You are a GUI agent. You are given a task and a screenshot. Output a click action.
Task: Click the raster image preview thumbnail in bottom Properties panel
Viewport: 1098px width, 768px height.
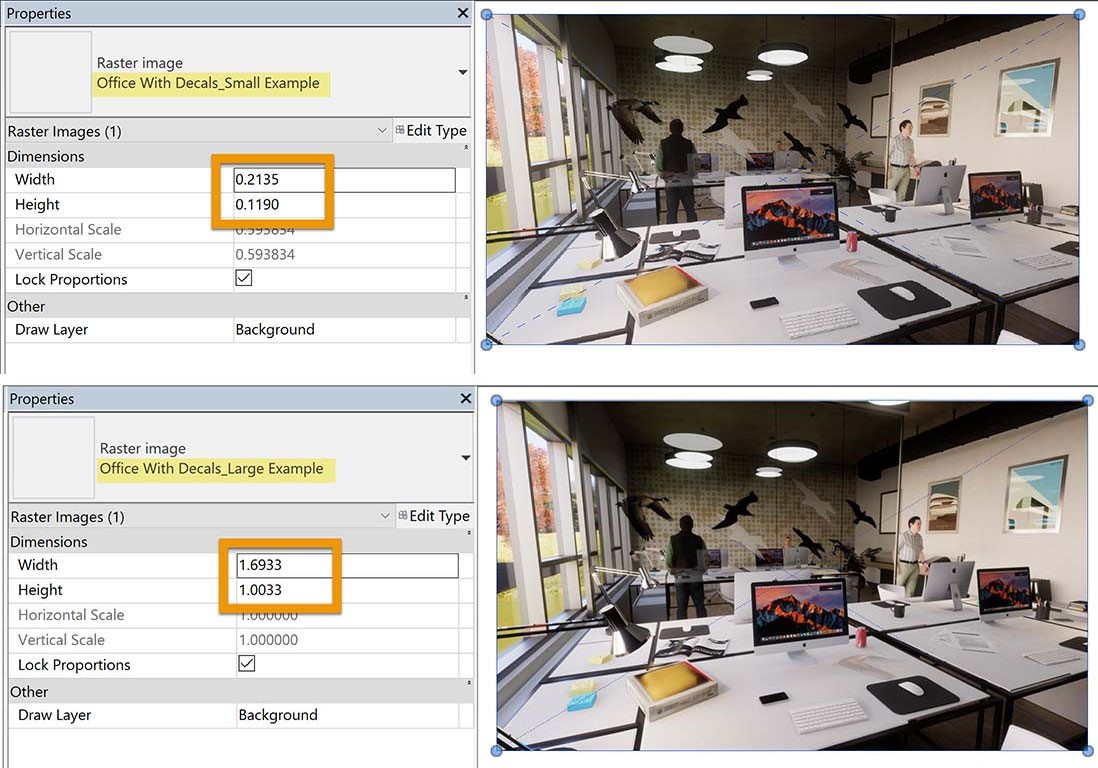pyautogui.click(x=52, y=458)
